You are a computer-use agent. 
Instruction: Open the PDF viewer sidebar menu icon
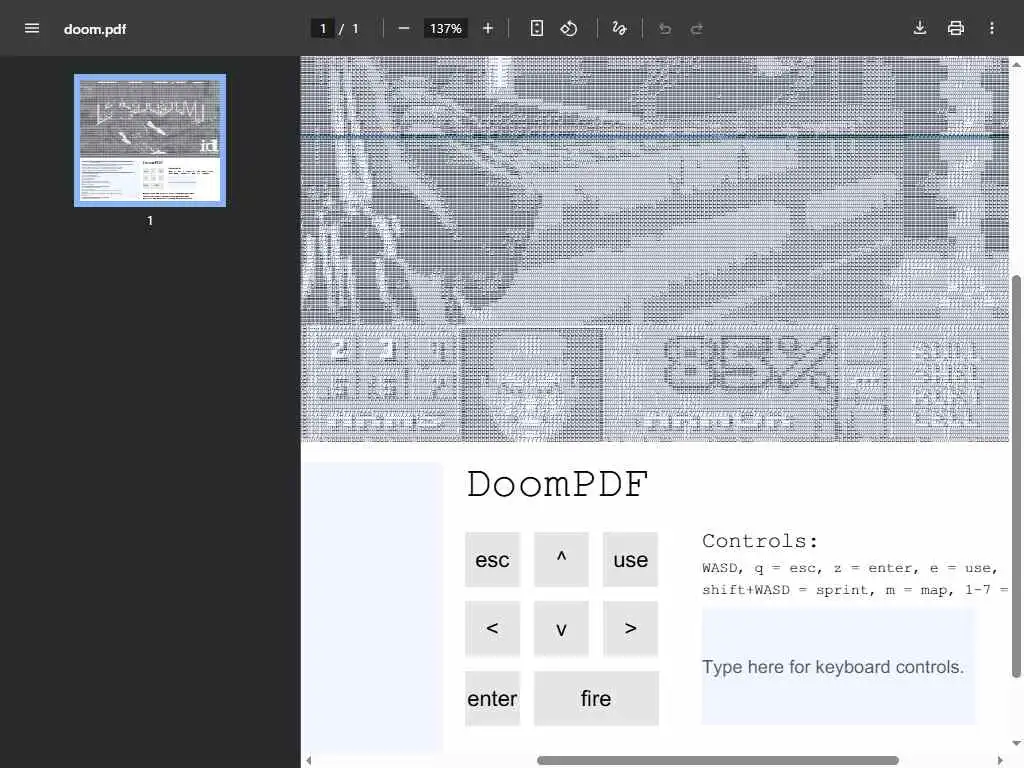(31, 28)
